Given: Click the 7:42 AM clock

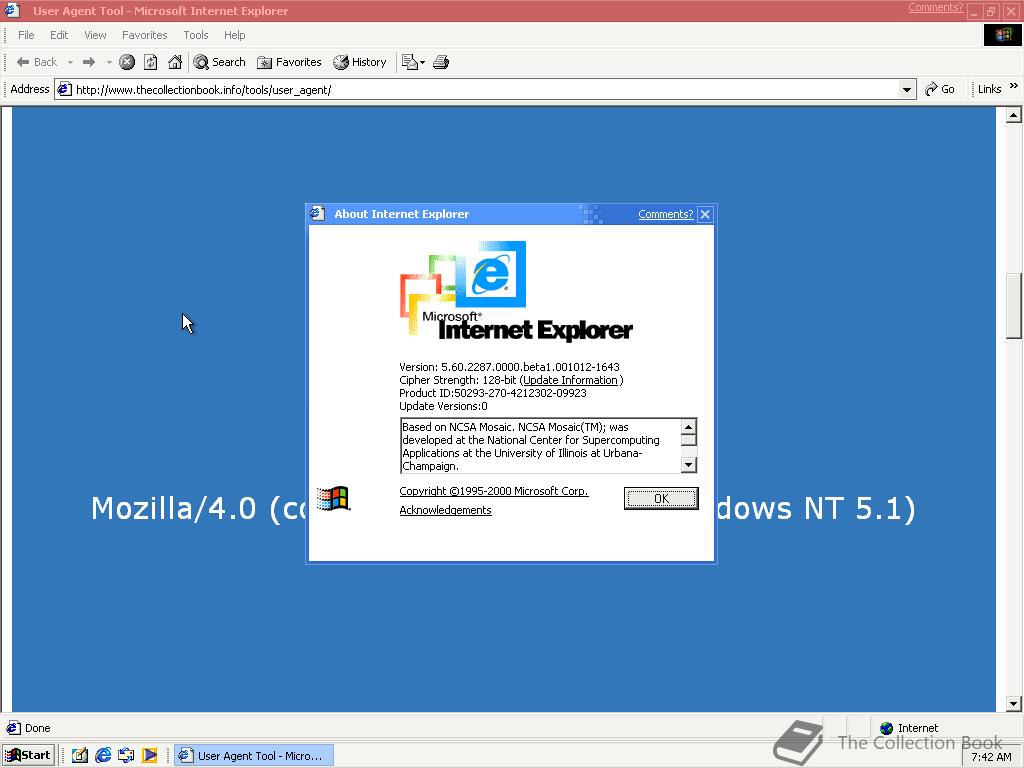Looking at the screenshot, I should [x=991, y=757].
